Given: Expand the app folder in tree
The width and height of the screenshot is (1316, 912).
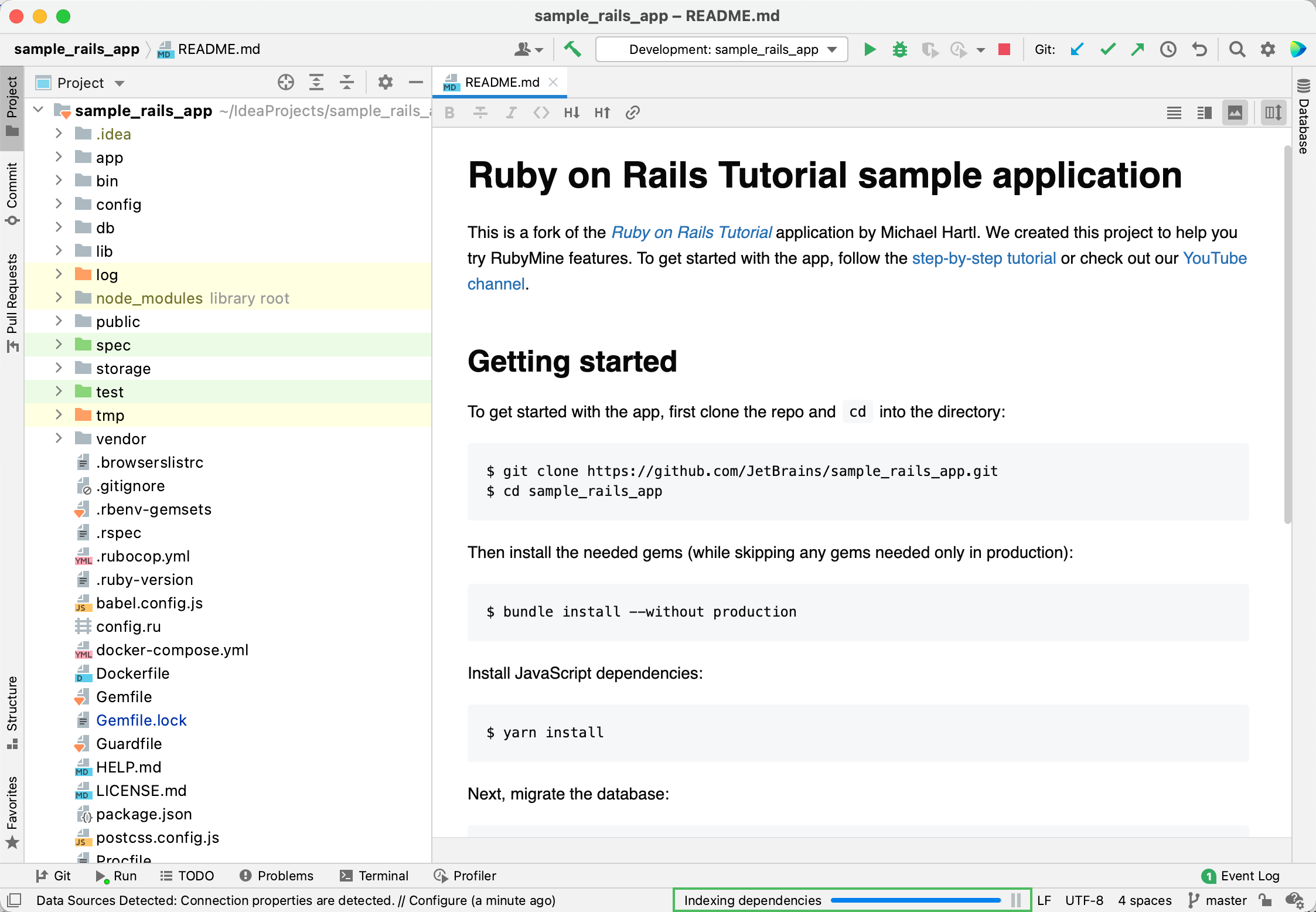Looking at the screenshot, I should coord(59,157).
